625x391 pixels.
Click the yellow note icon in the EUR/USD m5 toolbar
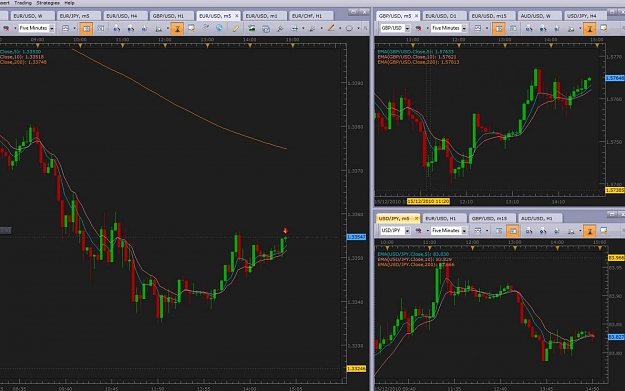pos(191,28)
